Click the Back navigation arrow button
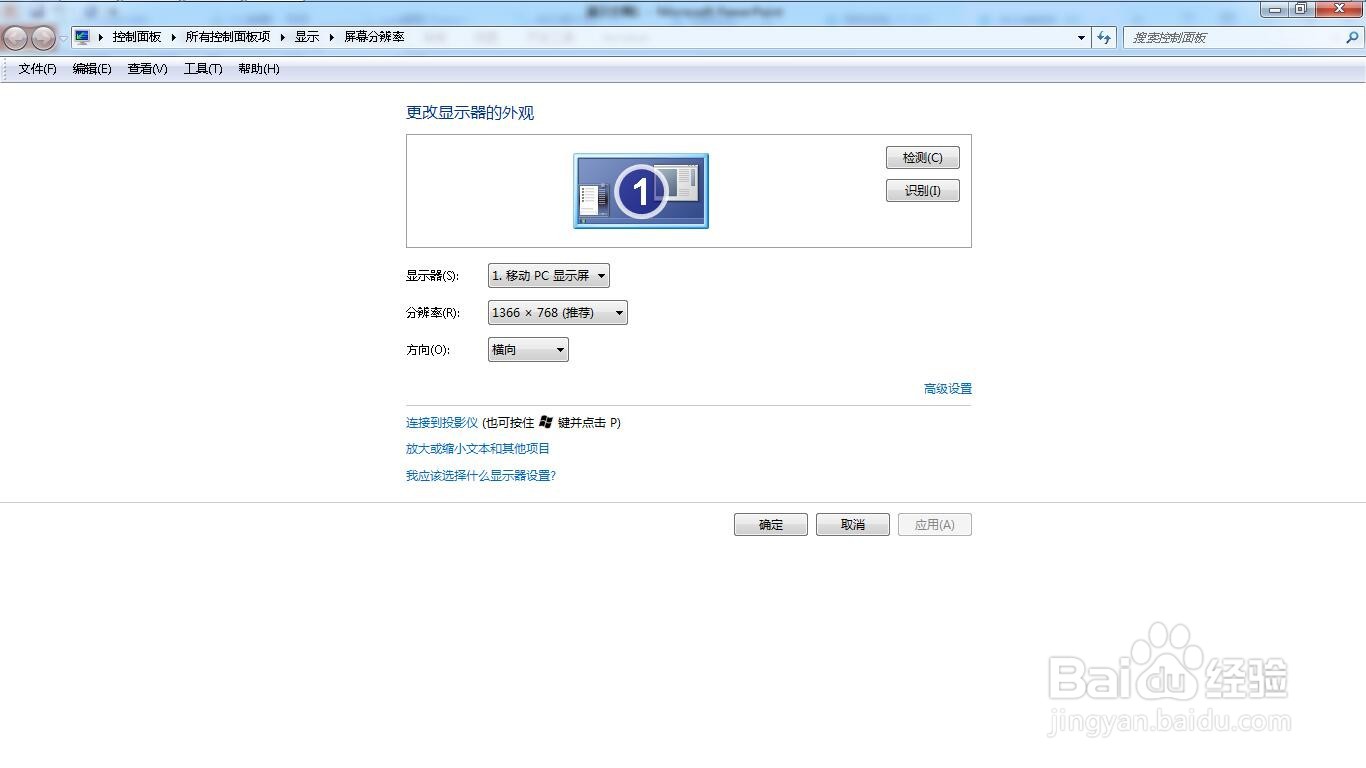 [x=15, y=38]
